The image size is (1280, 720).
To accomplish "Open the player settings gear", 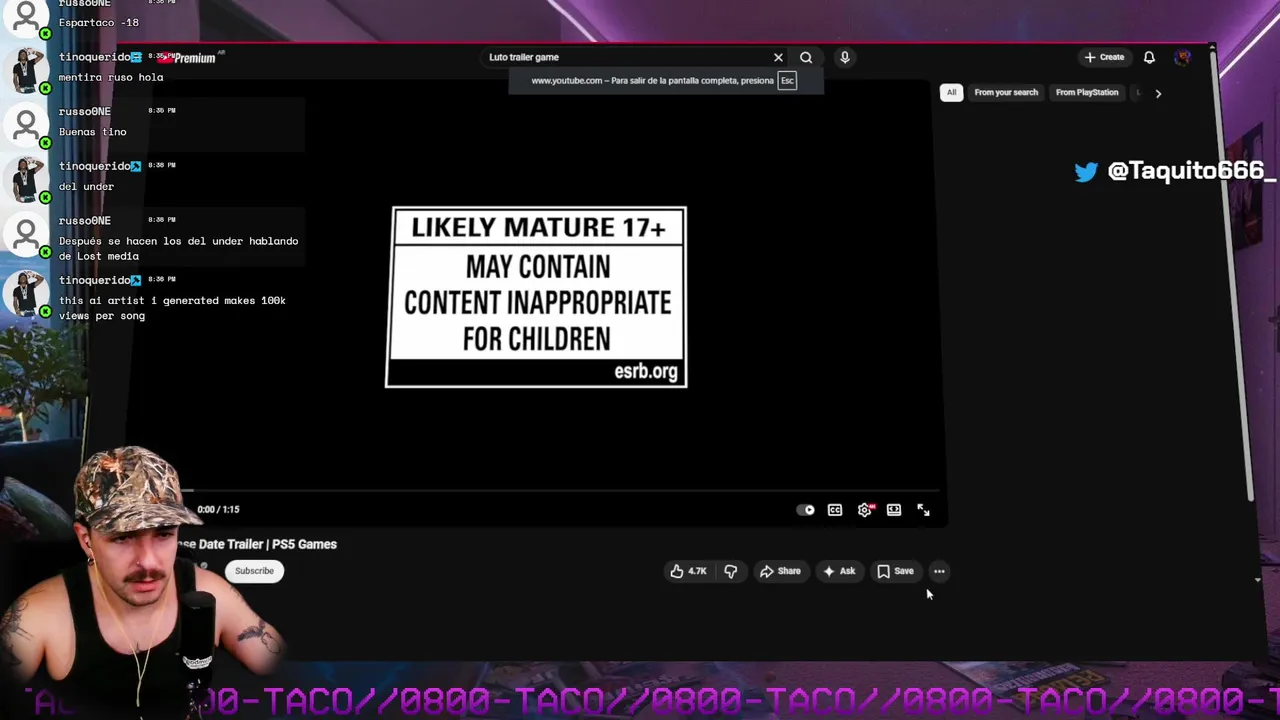I will (x=865, y=510).
